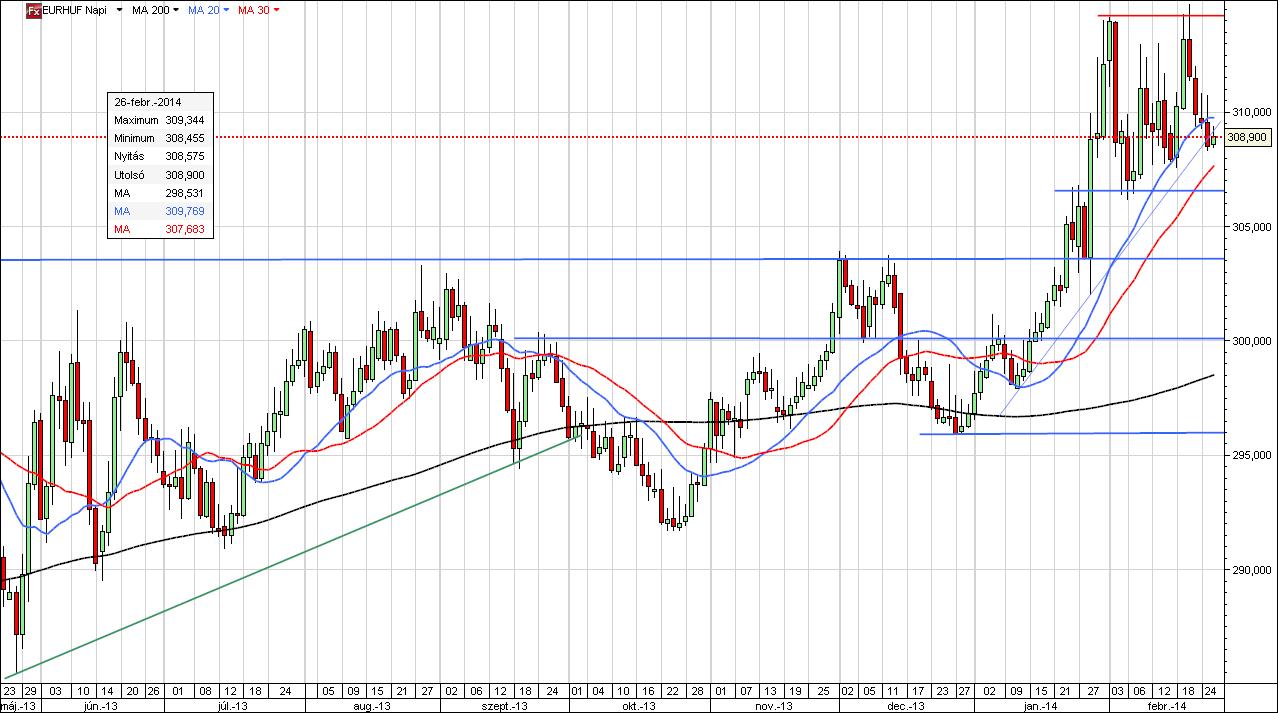Select the red resistance line at chart top
The height and width of the screenshot is (713, 1278).
tap(1160, 16)
